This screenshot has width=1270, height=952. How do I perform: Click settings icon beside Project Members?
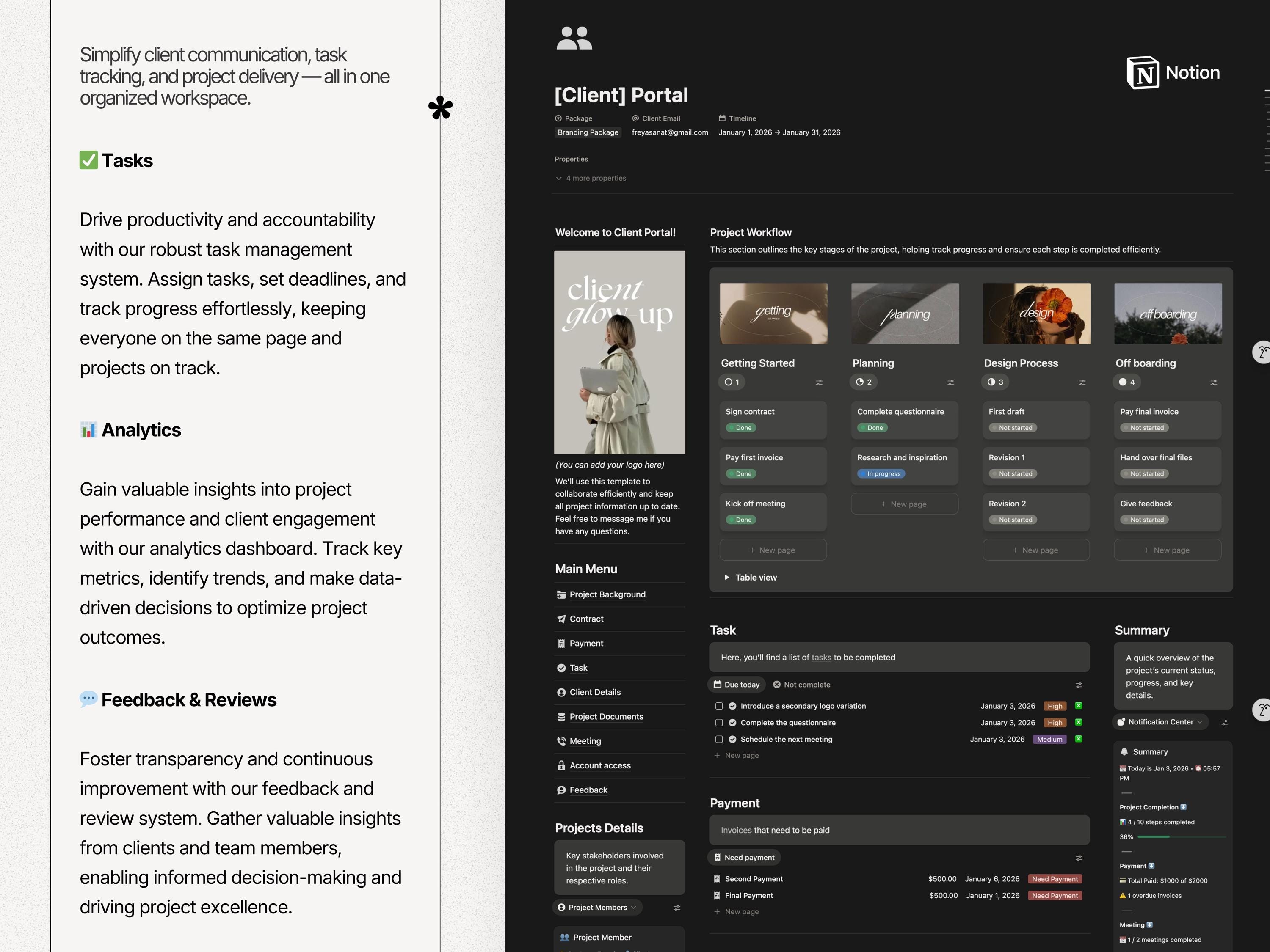point(677,908)
